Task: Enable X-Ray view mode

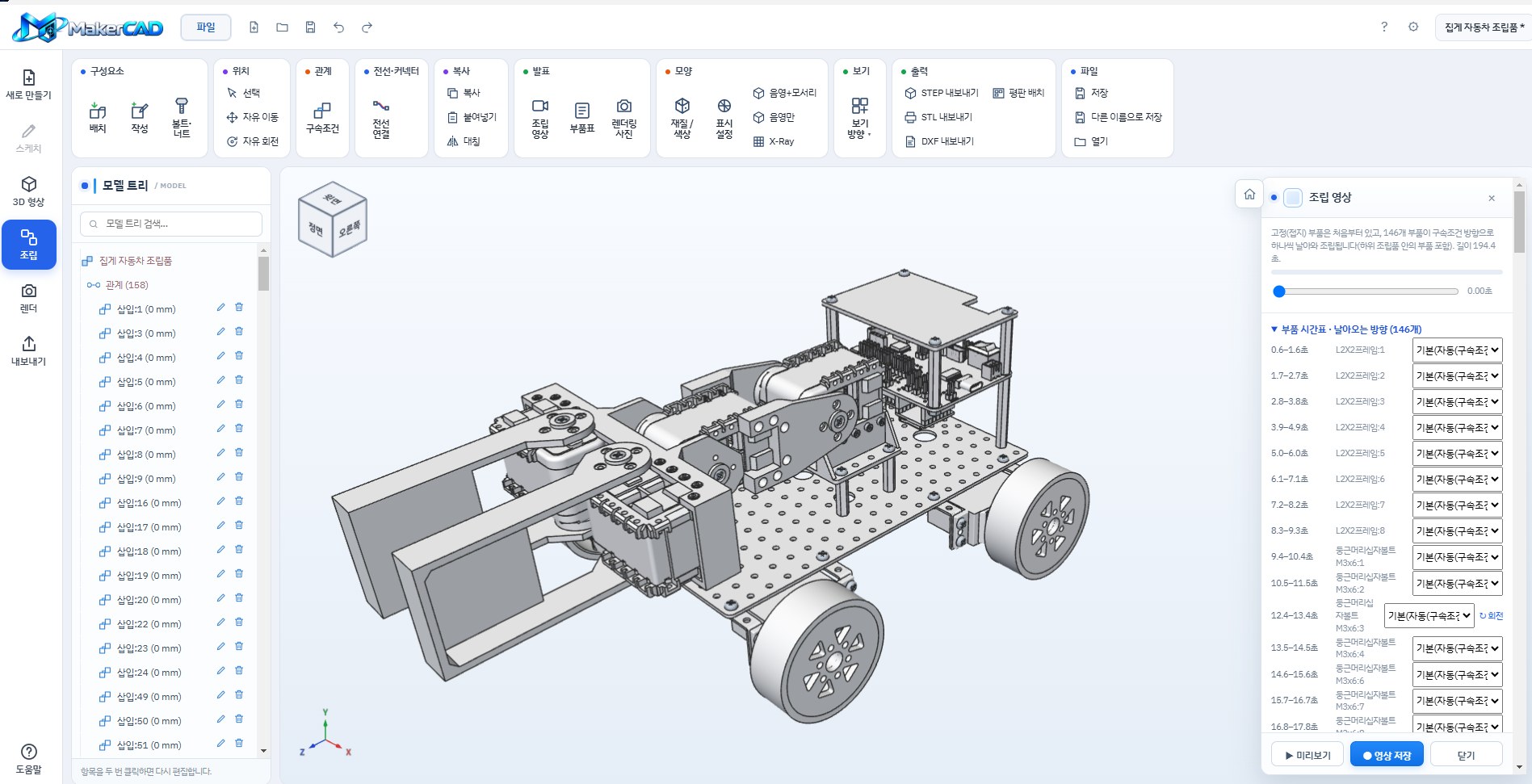Action: click(774, 141)
